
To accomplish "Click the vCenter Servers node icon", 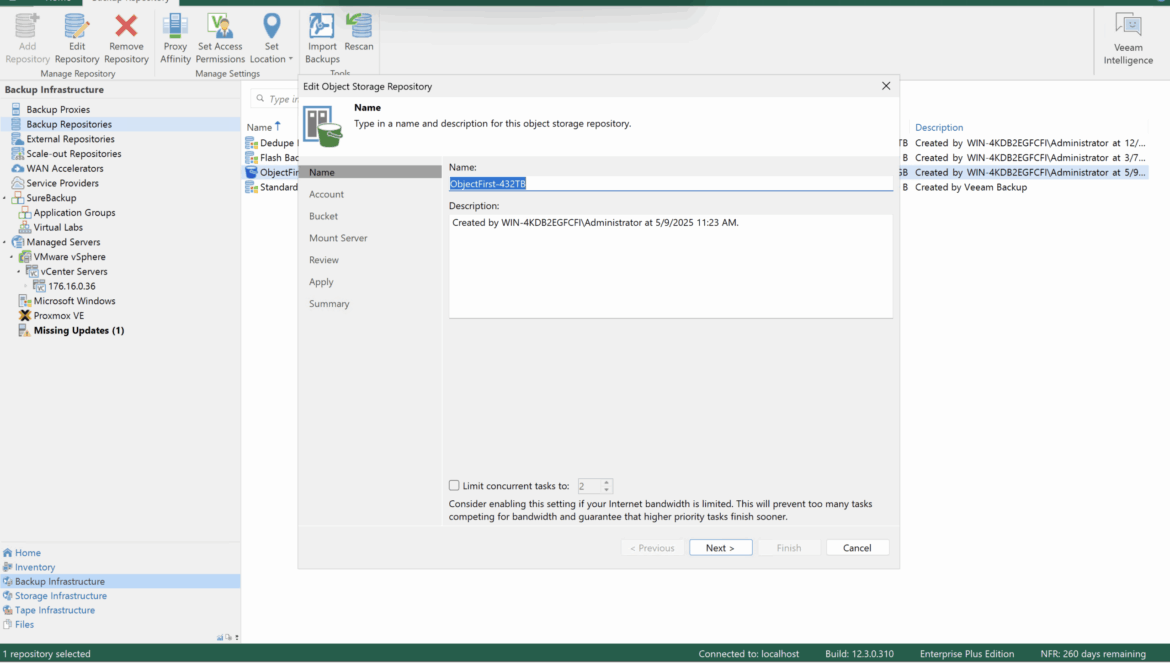I will (x=32, y=271).
